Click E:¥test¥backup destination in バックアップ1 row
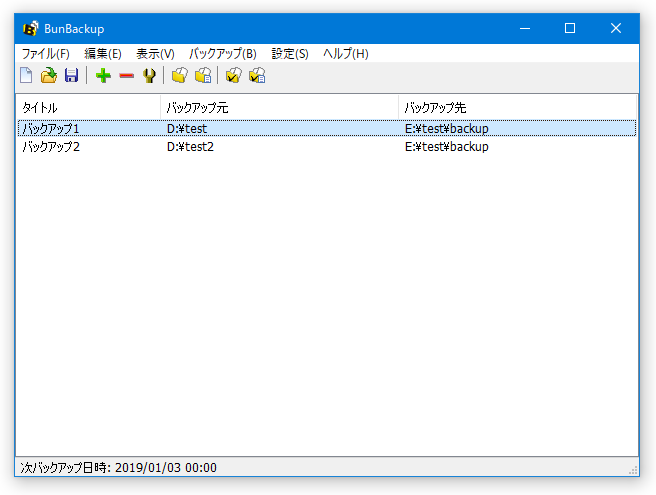The image size is (656, 495). [446, 128]
